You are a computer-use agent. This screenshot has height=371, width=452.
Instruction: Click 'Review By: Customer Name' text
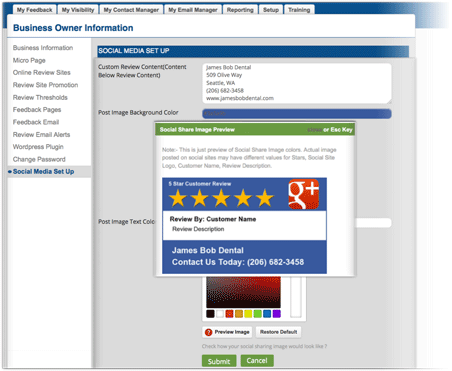tap(213, 219)
